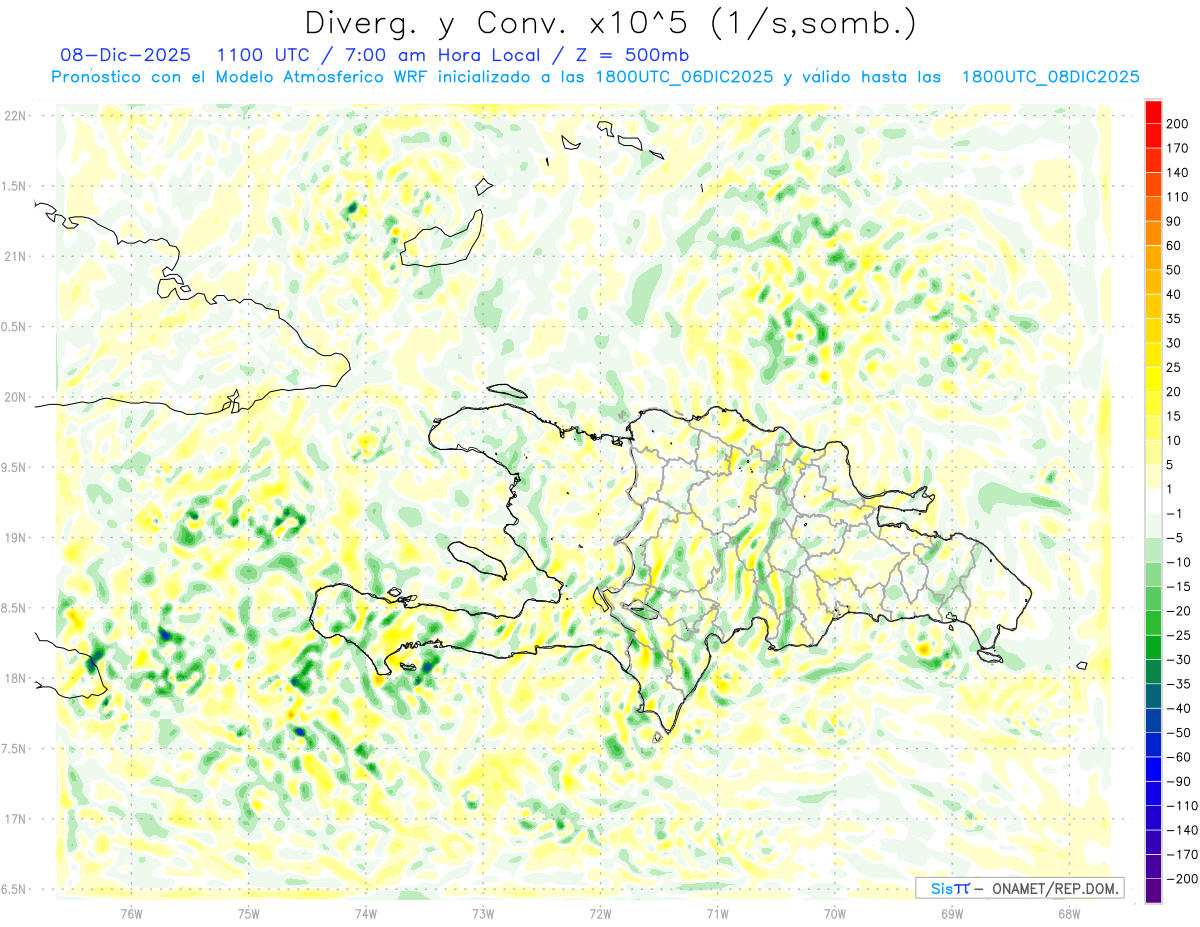Viewport: 1200px width, 927px height.
Task: Click the '22N' latitude axis label
Action: pyautogui.click(x=15, y=116)
